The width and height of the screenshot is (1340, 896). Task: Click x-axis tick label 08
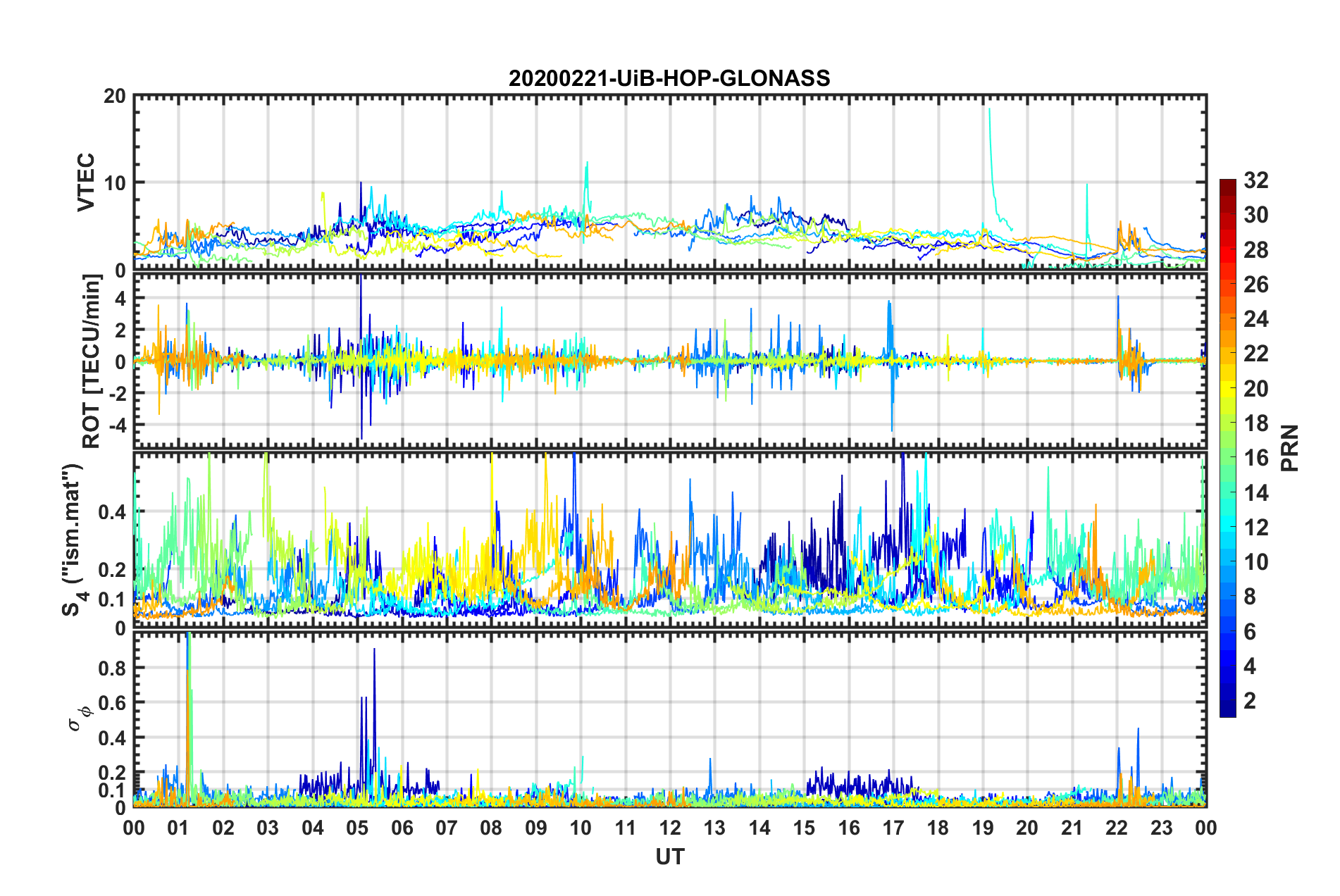coord(491,828)
